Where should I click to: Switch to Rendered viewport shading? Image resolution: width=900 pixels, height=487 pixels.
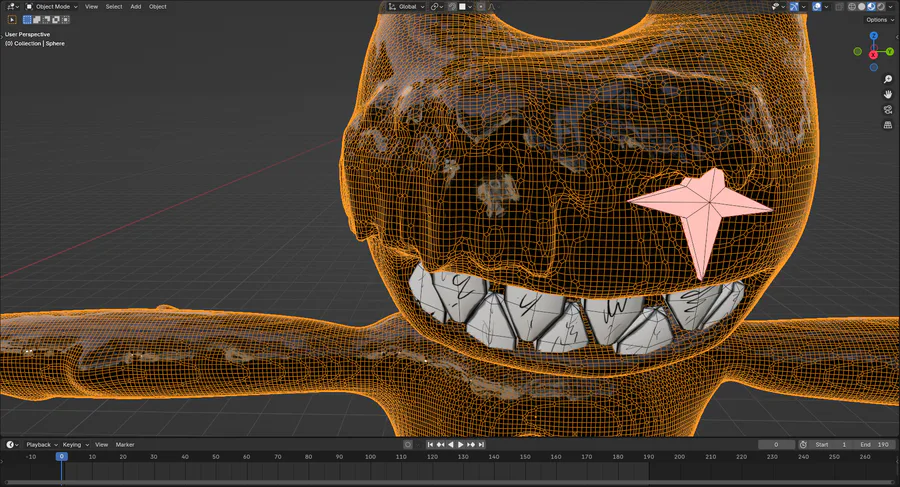(881, 6)
